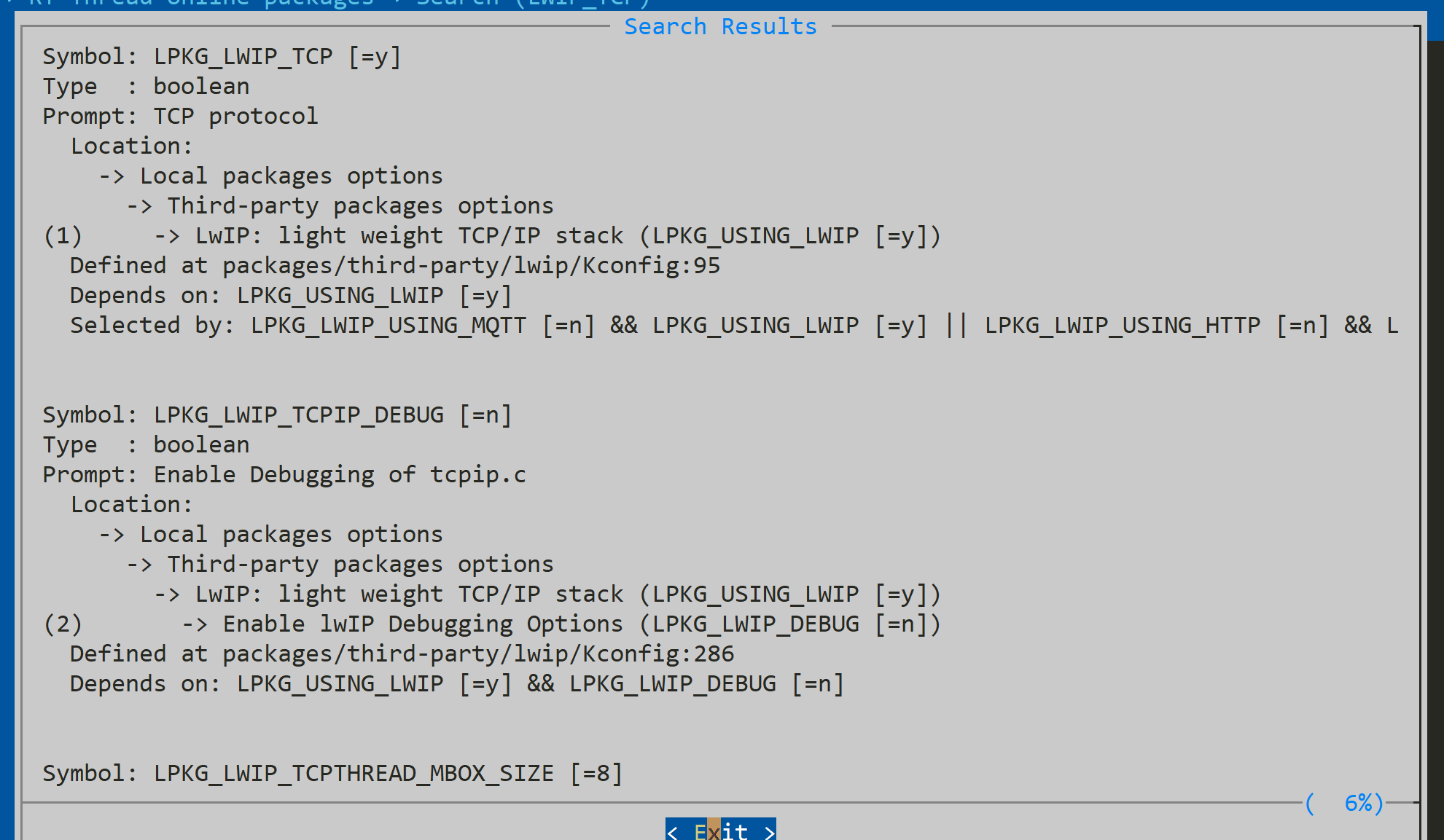Viewport: 1444px width, 840px height.
Task: Click first Local packages options location arrow
Action: [112, 176]
